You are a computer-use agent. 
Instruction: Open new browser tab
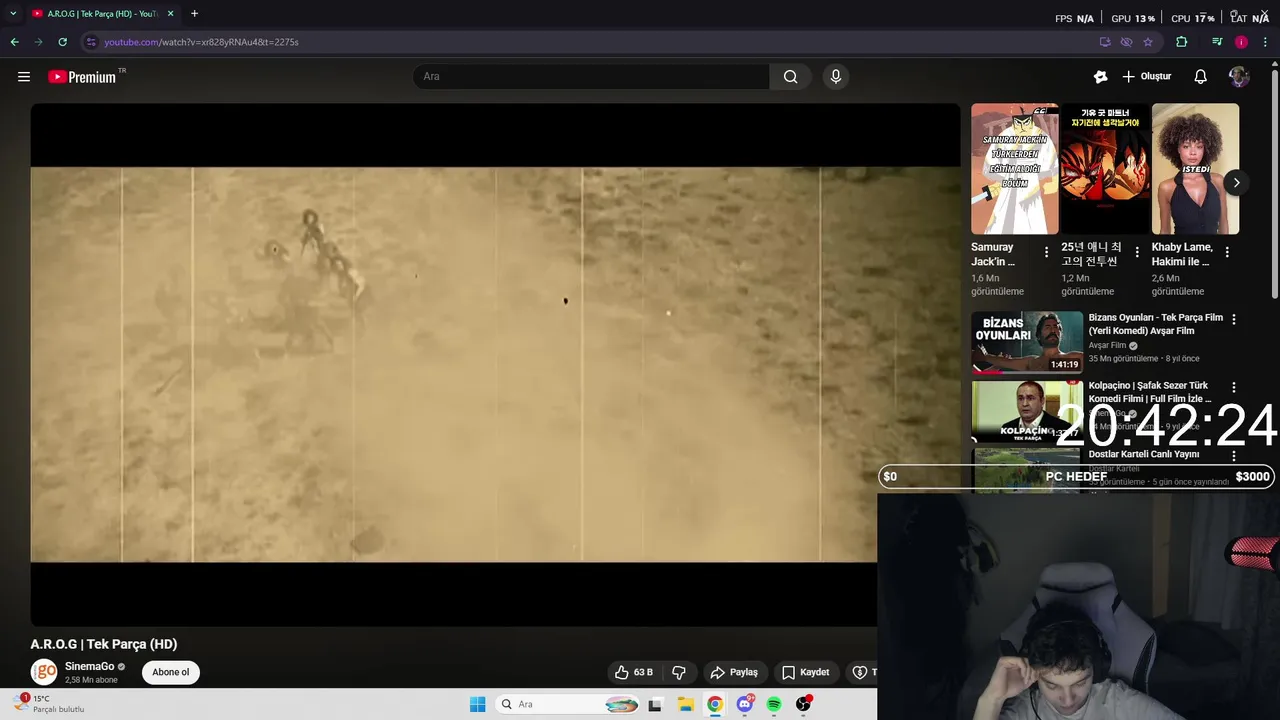tap(194, 14)
